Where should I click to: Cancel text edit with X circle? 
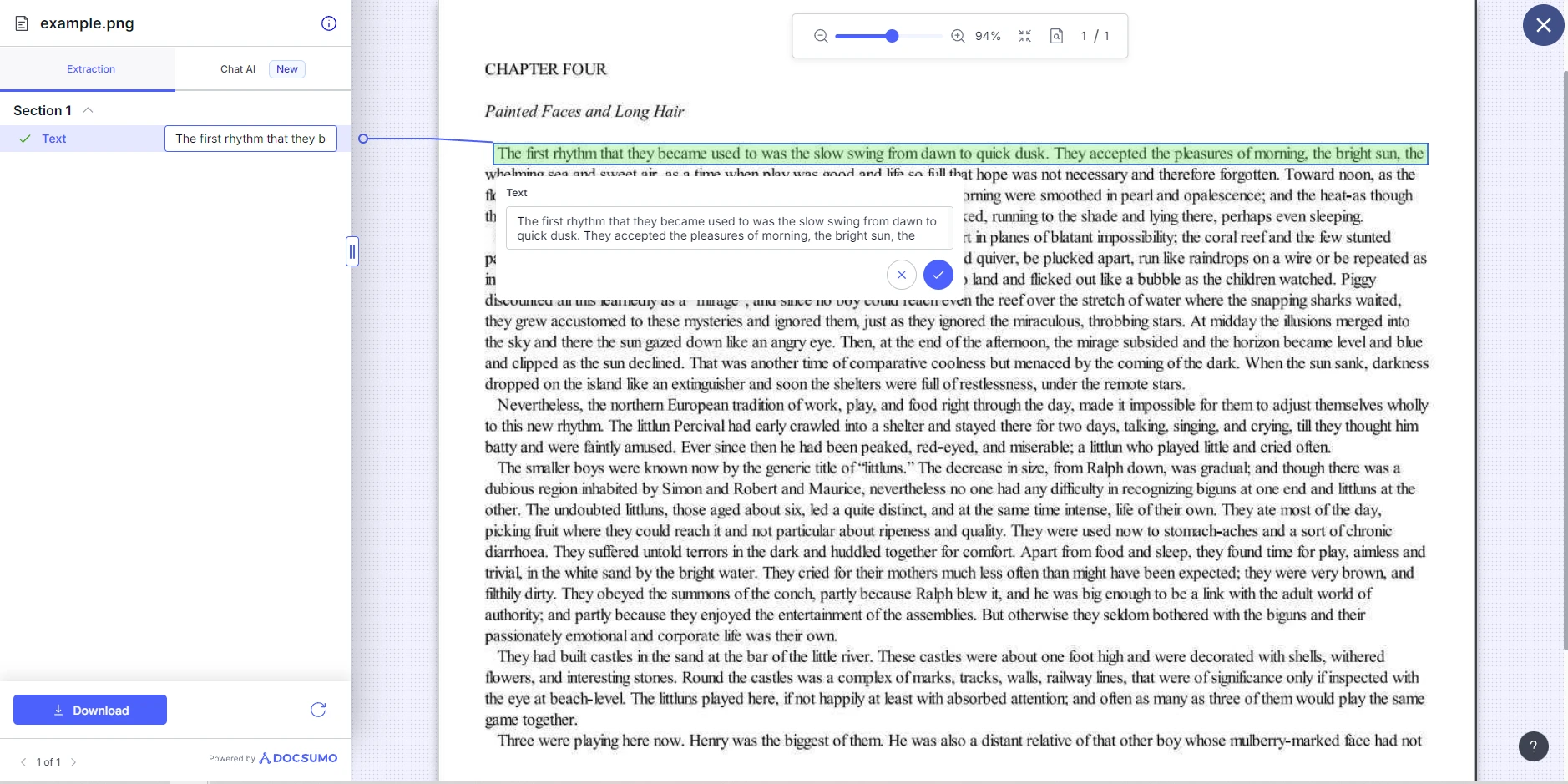[x=902, y=275]
